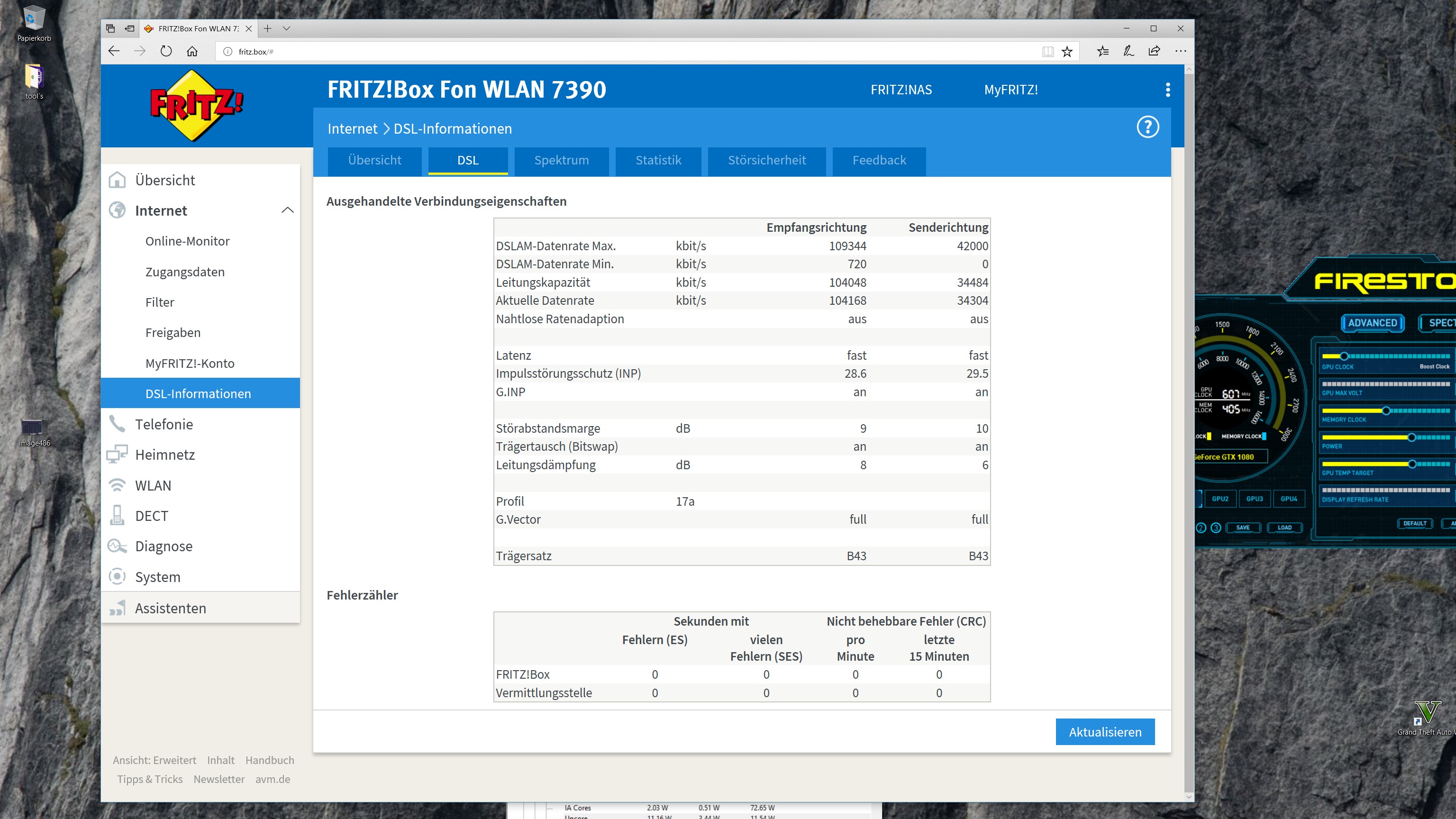Open WLAN section via wifi icon
1456x819 pixels.
[117, 485]
